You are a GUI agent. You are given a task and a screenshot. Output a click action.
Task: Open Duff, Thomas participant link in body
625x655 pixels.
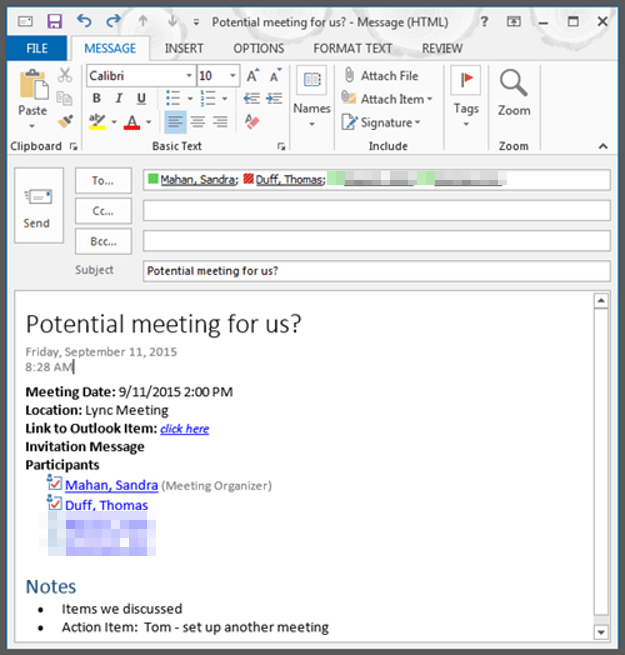(107, 505)
